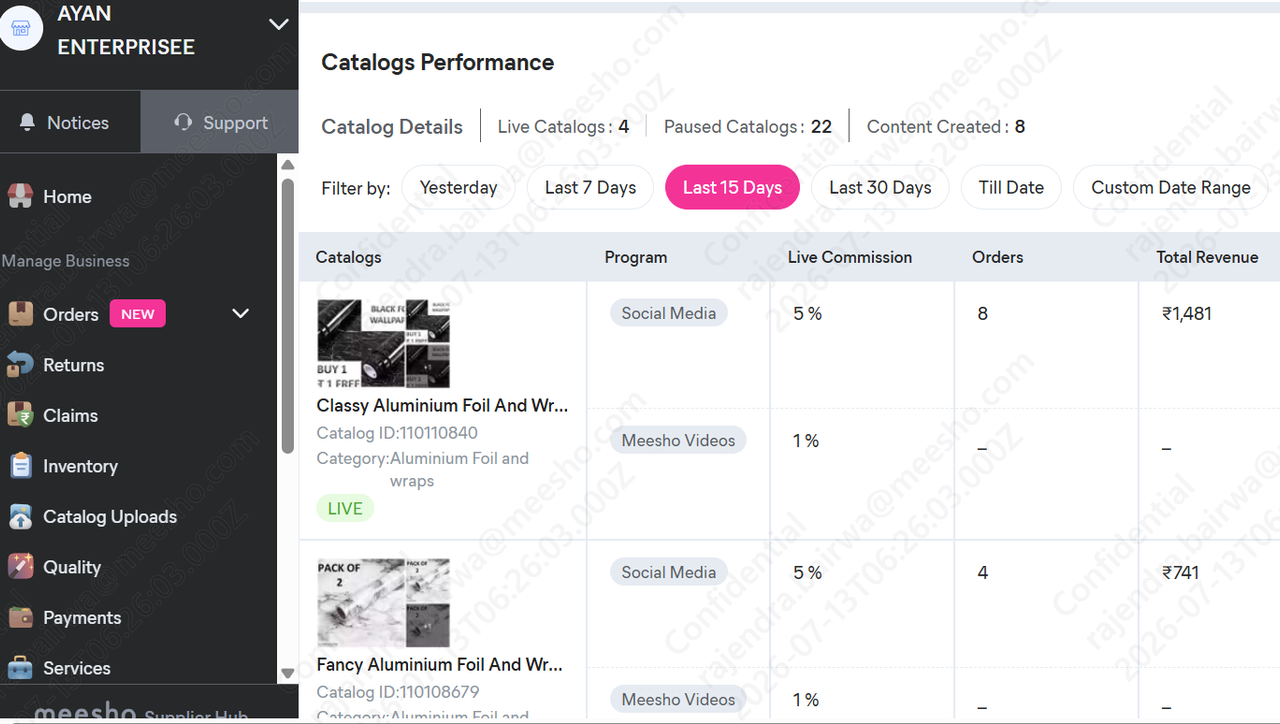The height and width of the screenshot is (724, 1280).
Task: Open the Fancy Aluminium Foil And Wr... title
Action: tap(440, 665)
